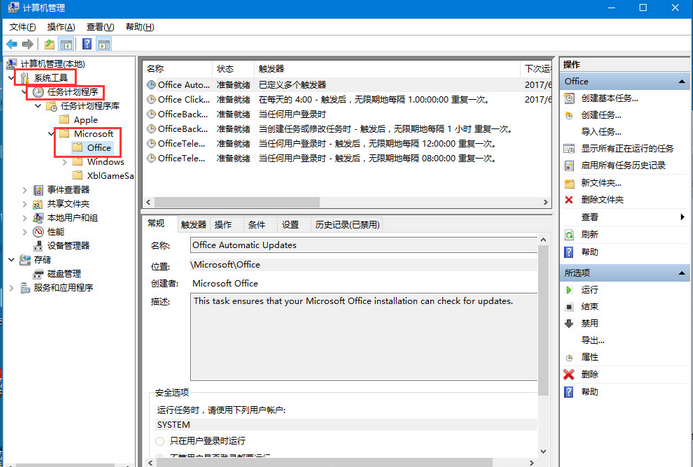
Task: Click the 名称 field with Office Automatic Updates
Action: tap(363, 245)
